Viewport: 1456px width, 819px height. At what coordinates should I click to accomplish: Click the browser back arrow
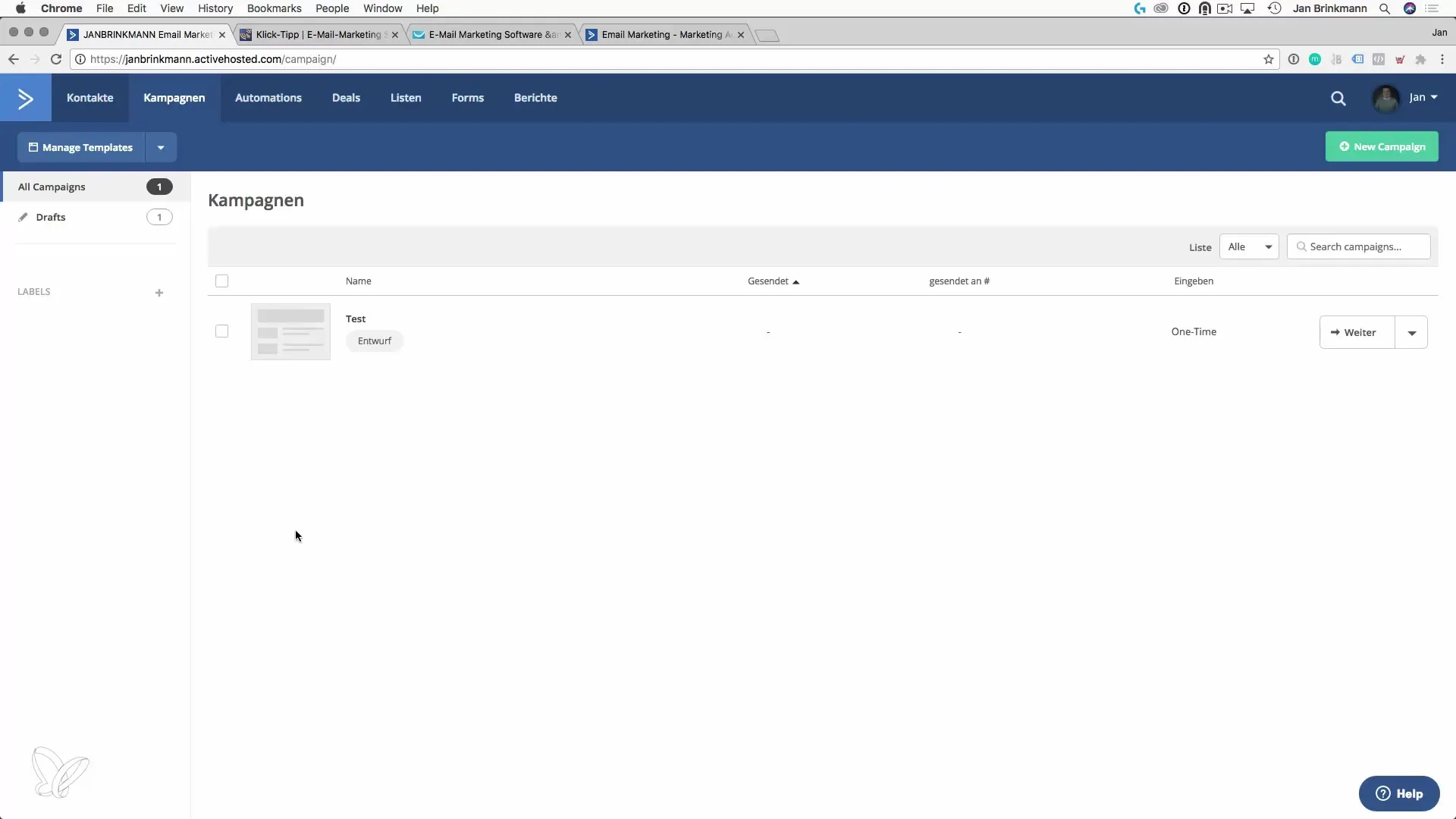[x=14, y=59]
